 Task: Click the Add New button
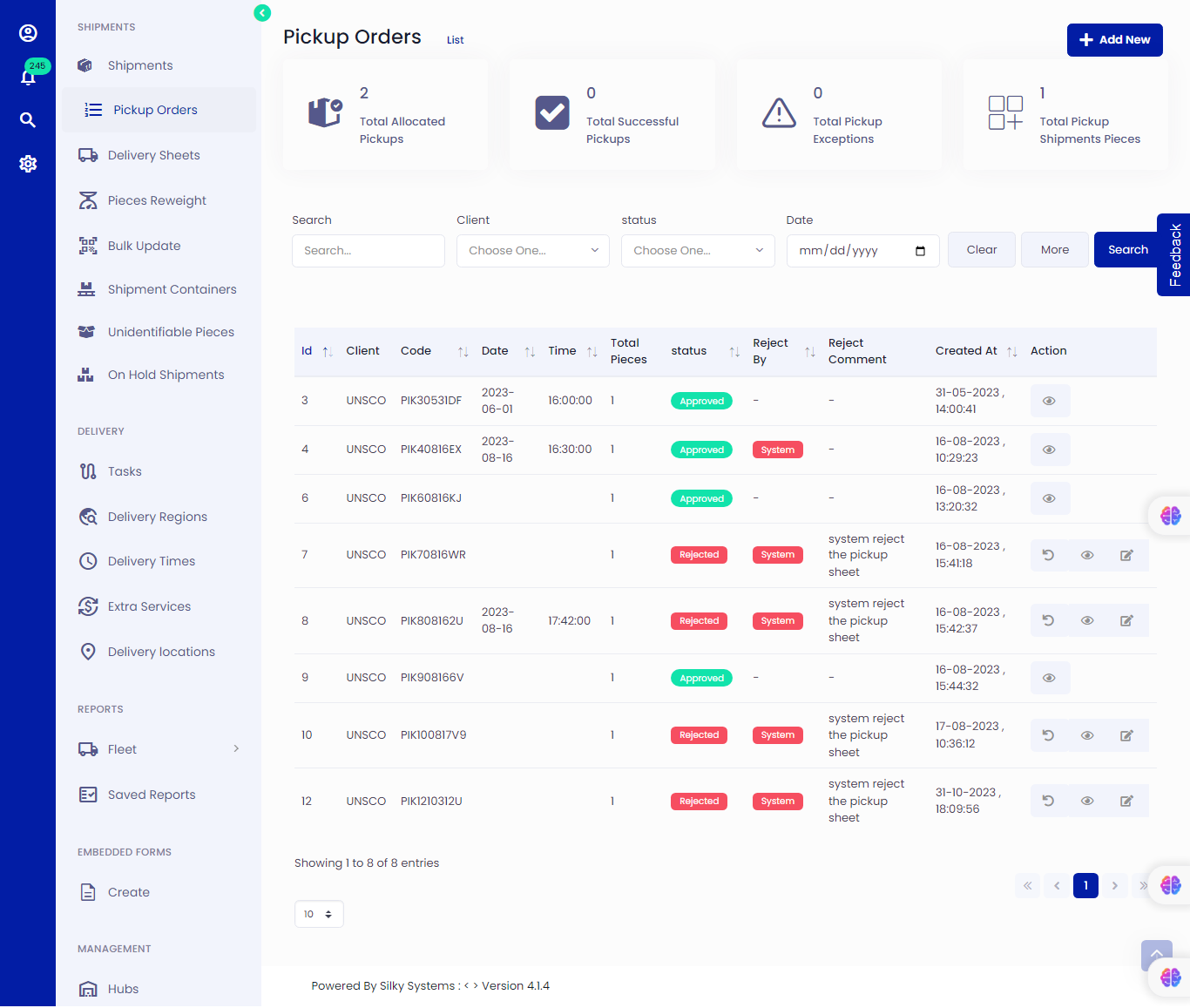(1114, 40)
